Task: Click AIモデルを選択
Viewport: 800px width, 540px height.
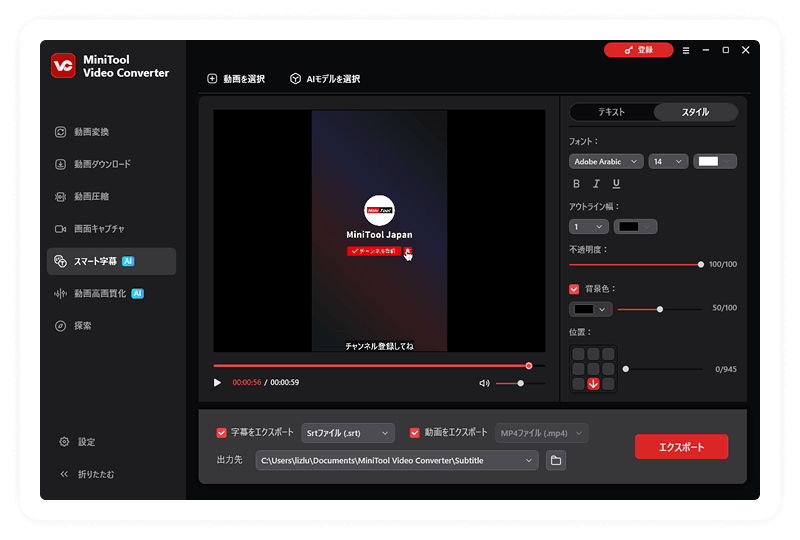Action: (325, 79)
